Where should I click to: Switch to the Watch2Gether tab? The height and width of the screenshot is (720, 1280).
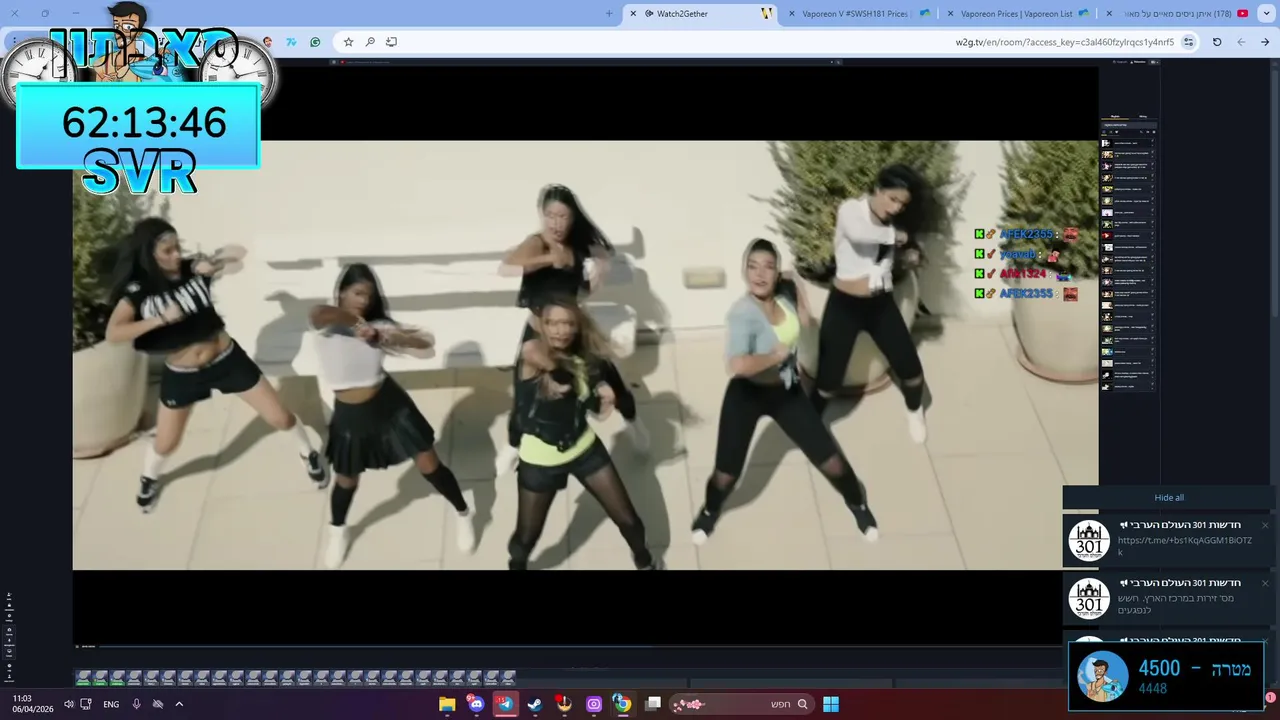coord(700,14)
